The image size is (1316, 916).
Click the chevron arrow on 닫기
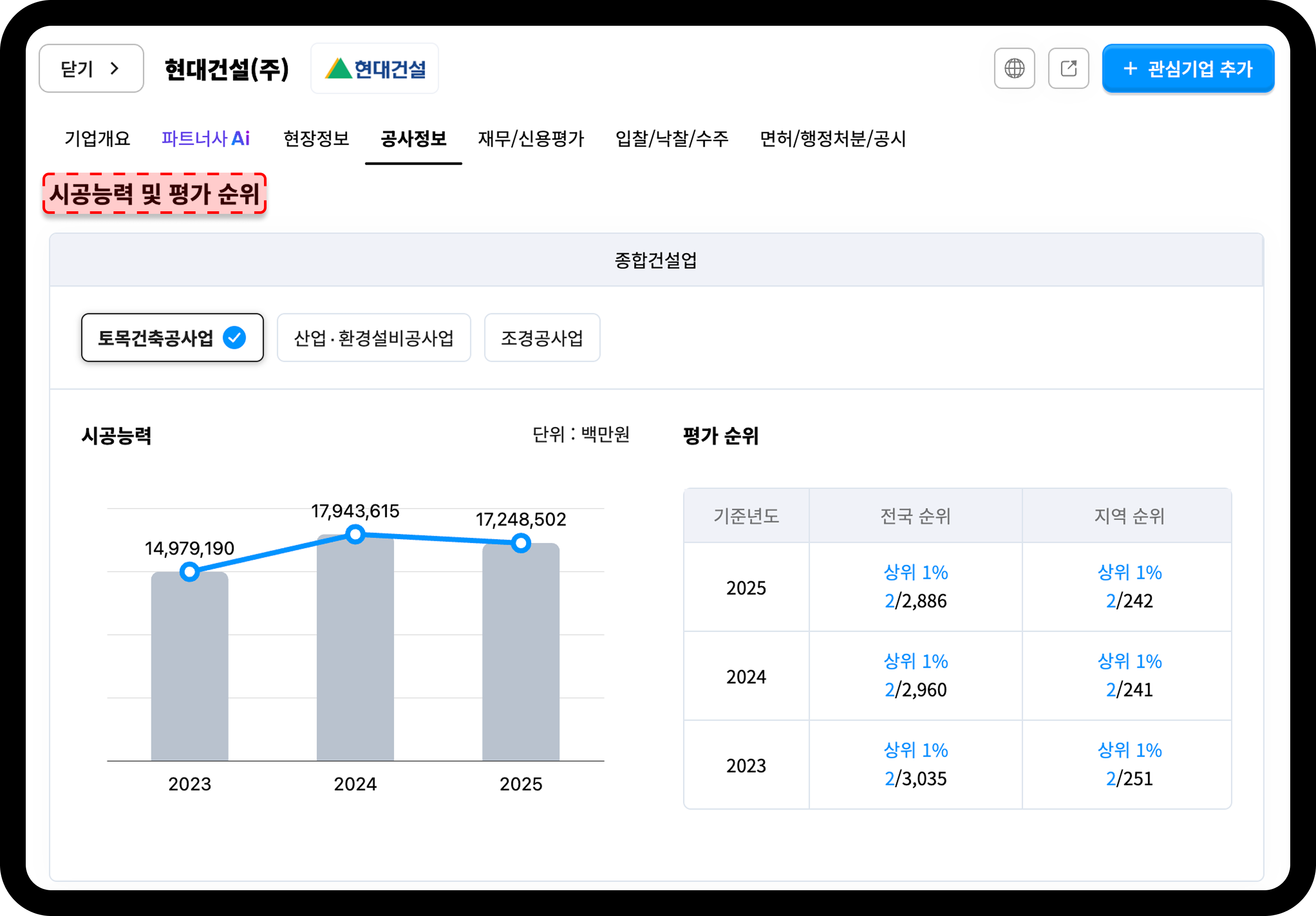coord(115,68)
